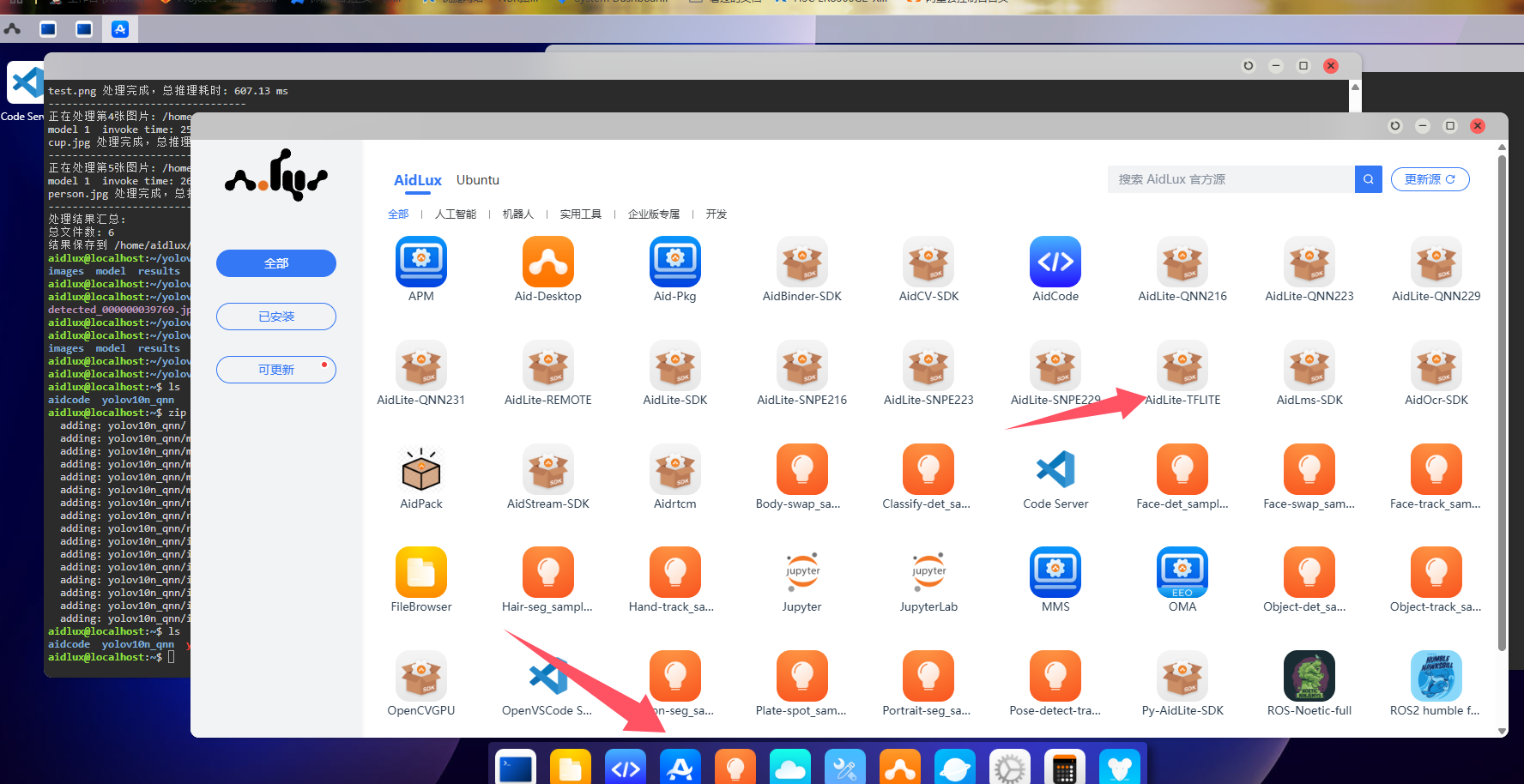Viewport: 1524px width, 784px height.
Task: Open the FileBrowser app in the store grid
Action: [421, 572]
